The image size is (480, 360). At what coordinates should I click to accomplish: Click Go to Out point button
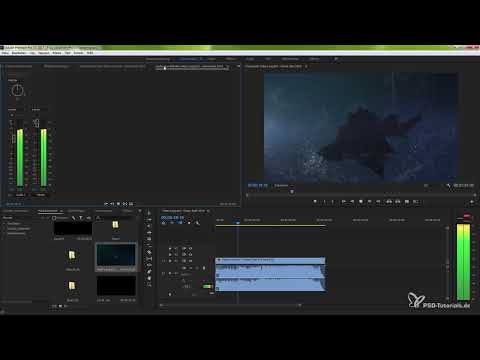coord(378,202)
